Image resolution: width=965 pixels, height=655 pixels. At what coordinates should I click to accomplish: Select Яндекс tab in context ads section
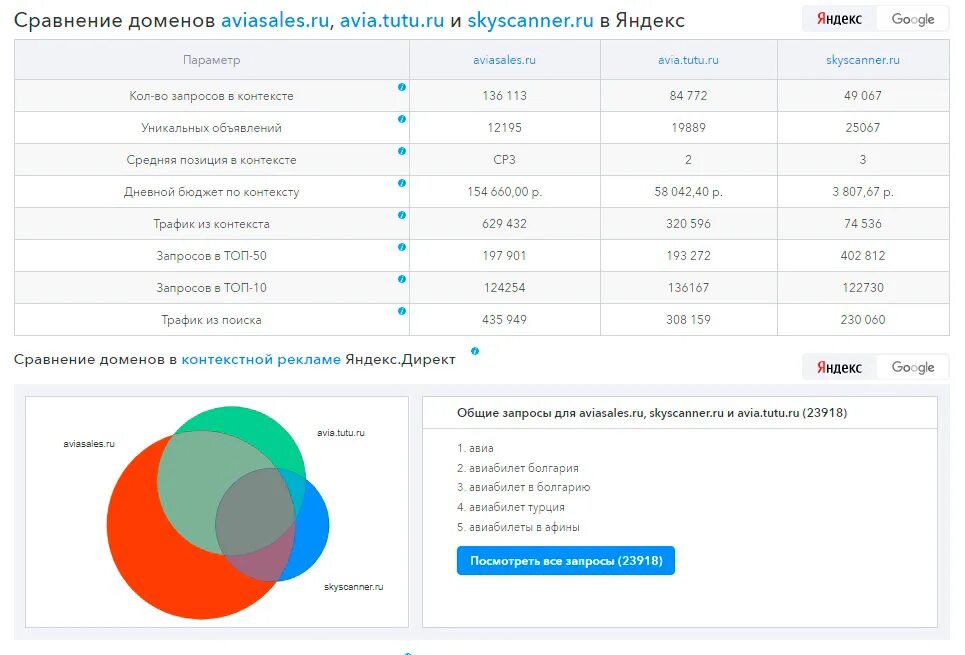(839, 368)
